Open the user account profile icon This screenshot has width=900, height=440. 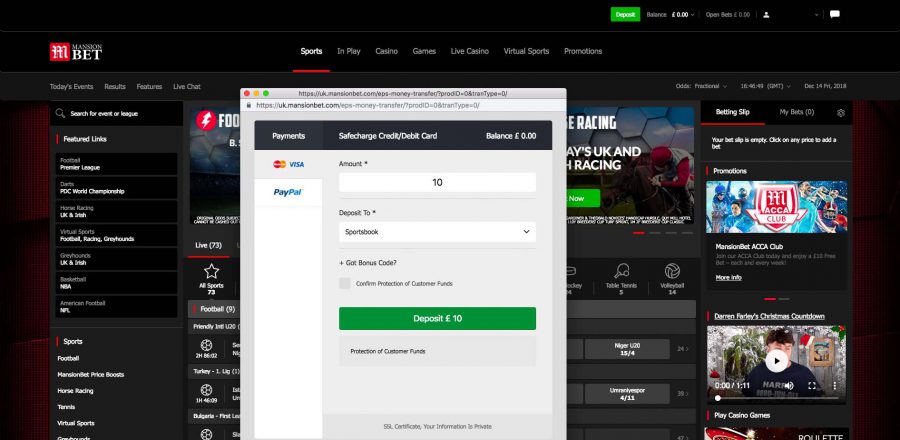tap(766, 15)
